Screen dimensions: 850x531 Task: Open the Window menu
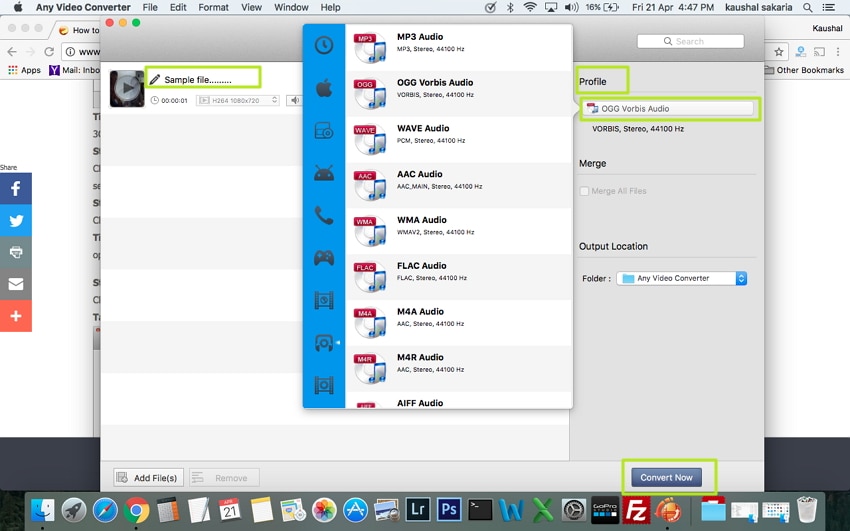pos(291,8)
